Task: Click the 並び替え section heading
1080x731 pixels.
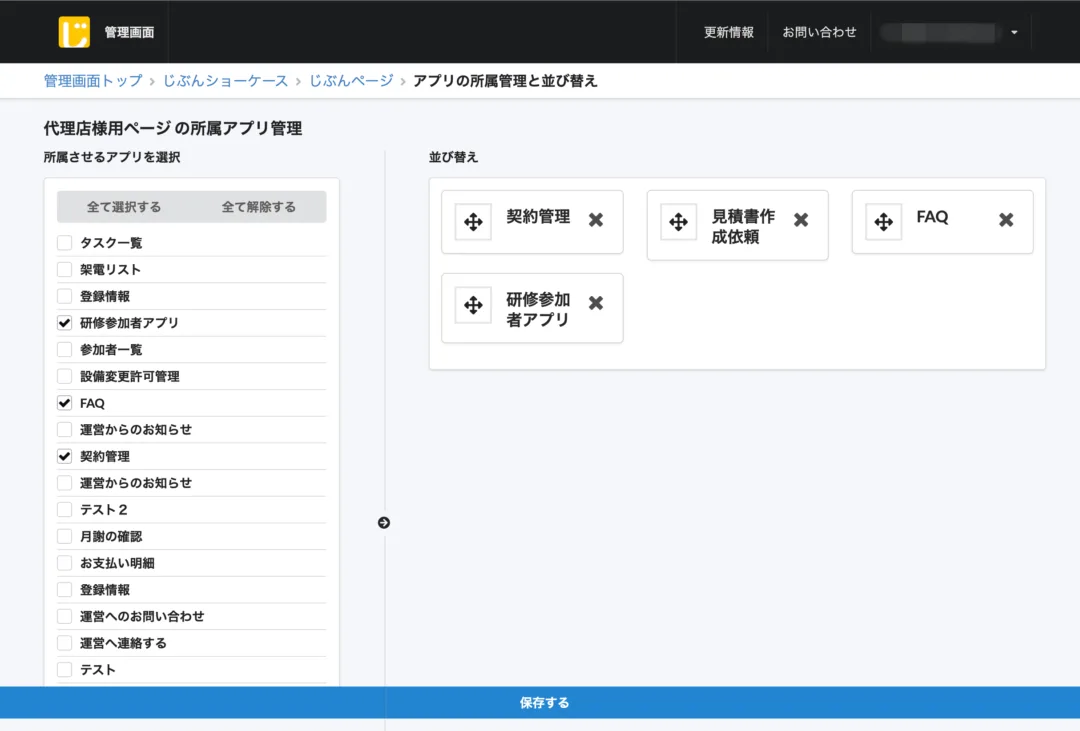Action: [453, 157]
